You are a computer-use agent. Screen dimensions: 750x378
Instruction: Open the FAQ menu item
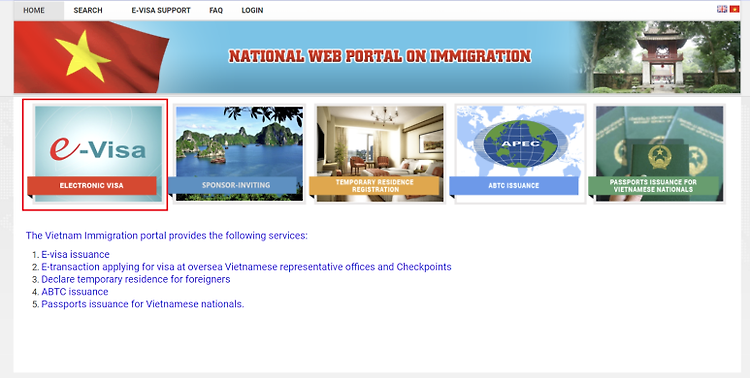(216, 11)
